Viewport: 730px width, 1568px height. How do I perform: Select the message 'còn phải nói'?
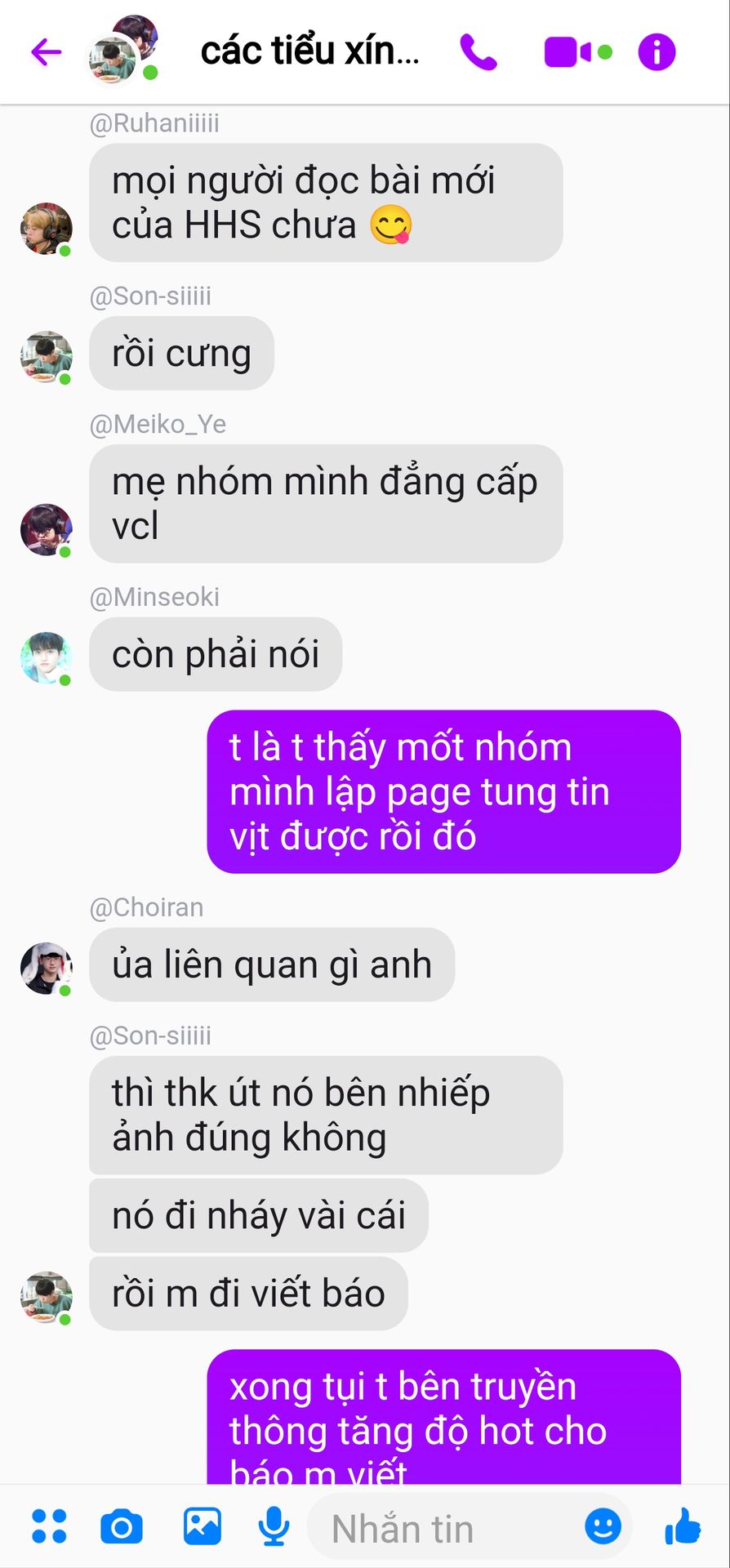(x=216, y=654)
